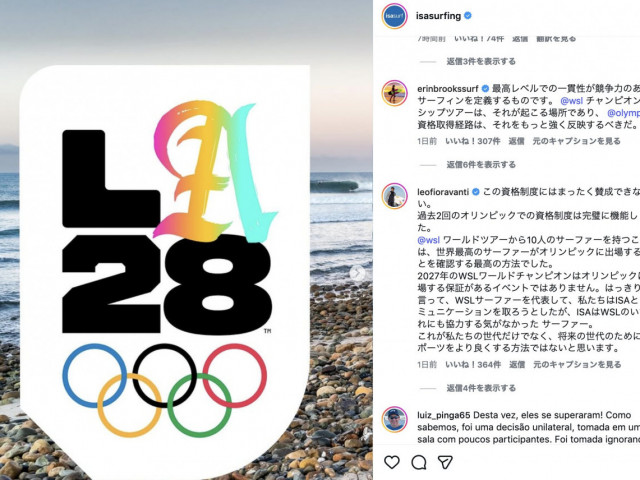Expand 返信6件を表示する replies
Image resolution: width=640 pixels, height=480 pixels.
pos(481,165)
